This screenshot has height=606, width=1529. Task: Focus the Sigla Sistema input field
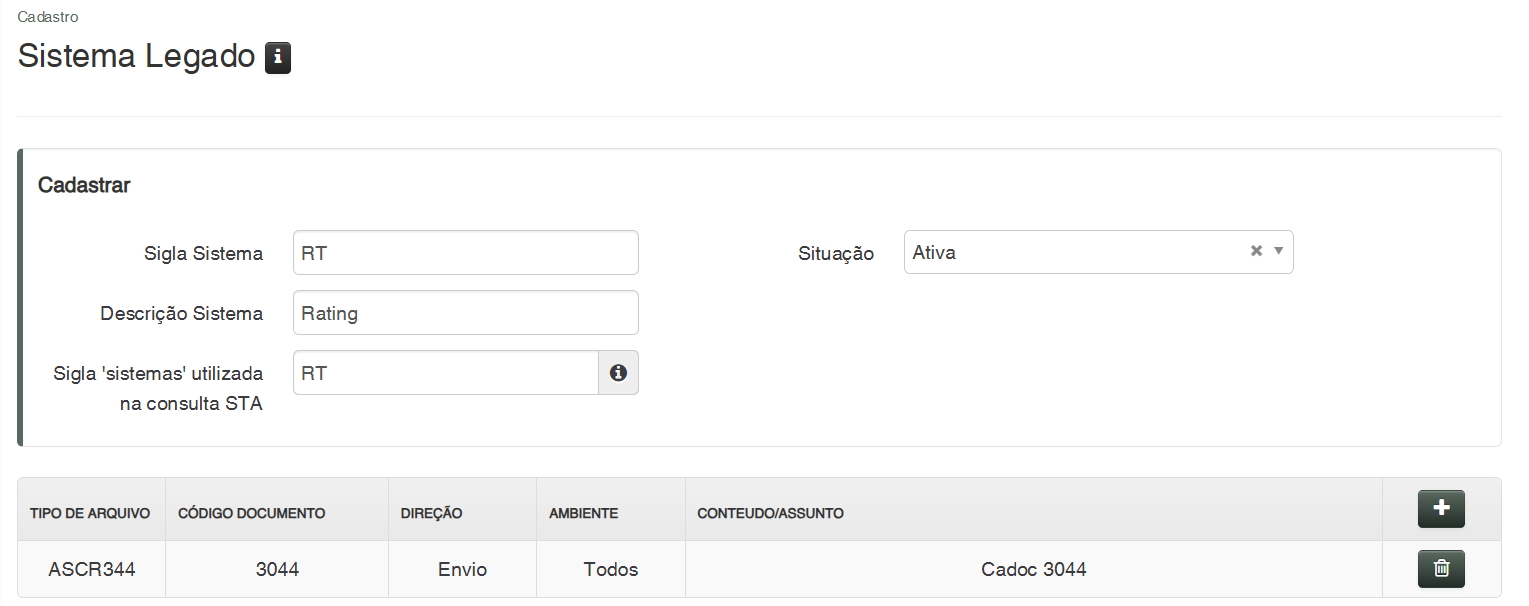pyautogui.click(x=466, y=253)
